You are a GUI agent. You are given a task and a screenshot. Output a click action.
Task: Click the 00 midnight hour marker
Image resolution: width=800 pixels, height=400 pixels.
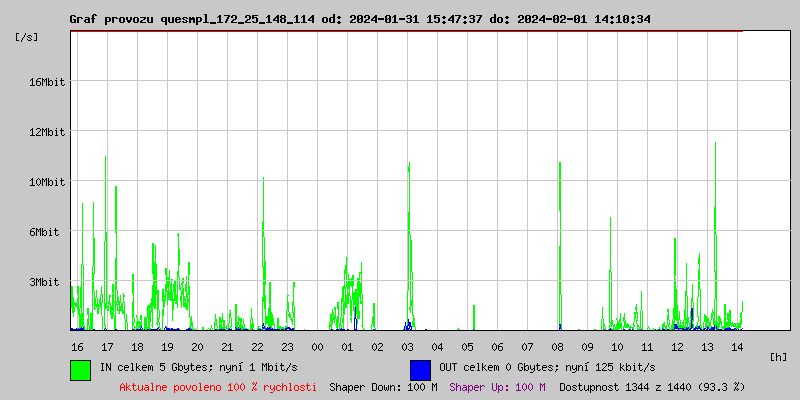(x=317, y=347)
